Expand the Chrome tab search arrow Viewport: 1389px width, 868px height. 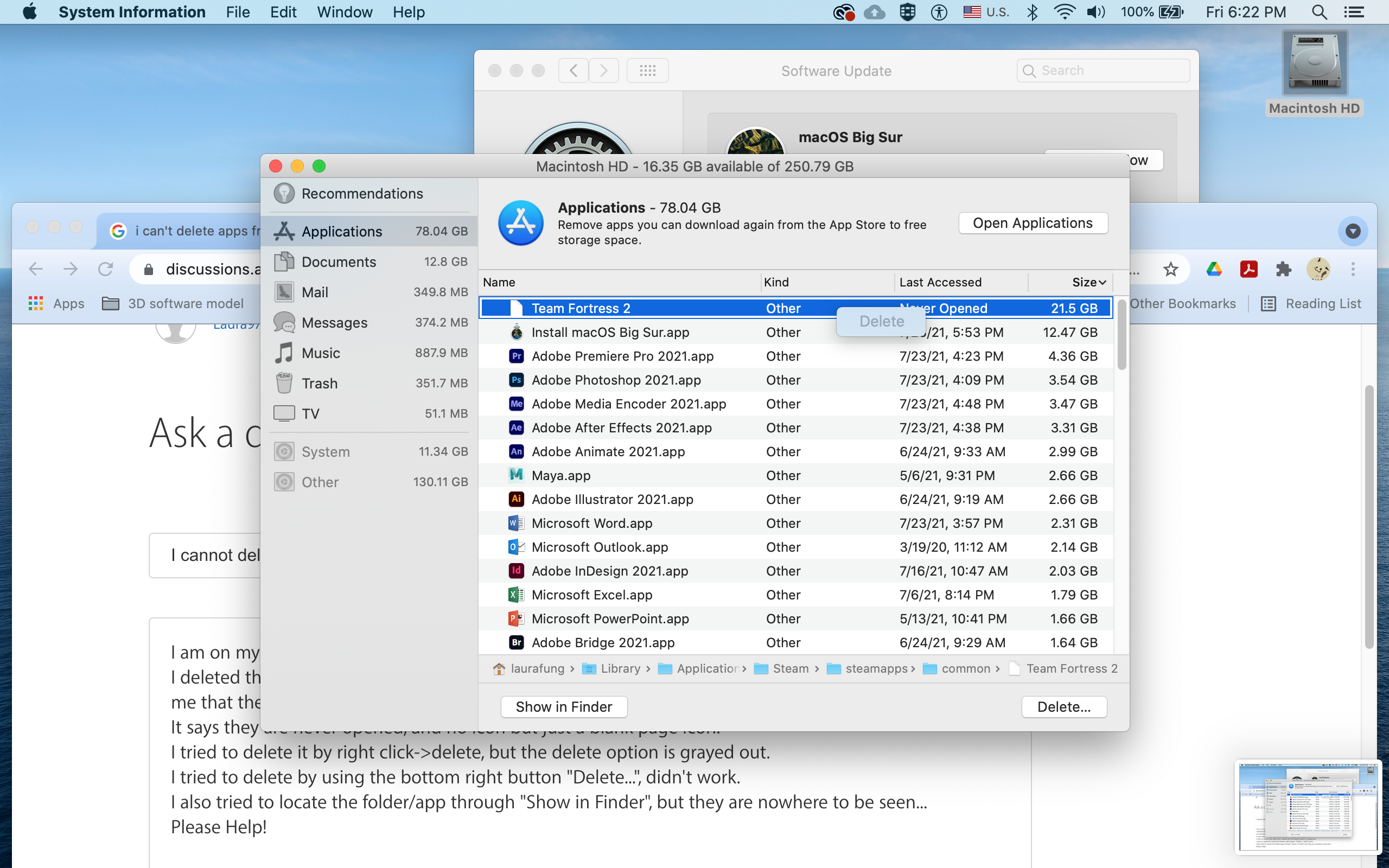click(x=1353, y=231)
